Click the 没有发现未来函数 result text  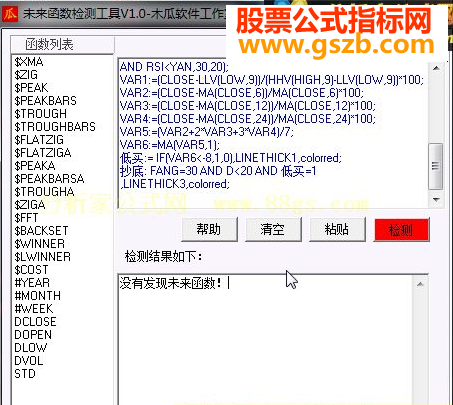(170, 283)
